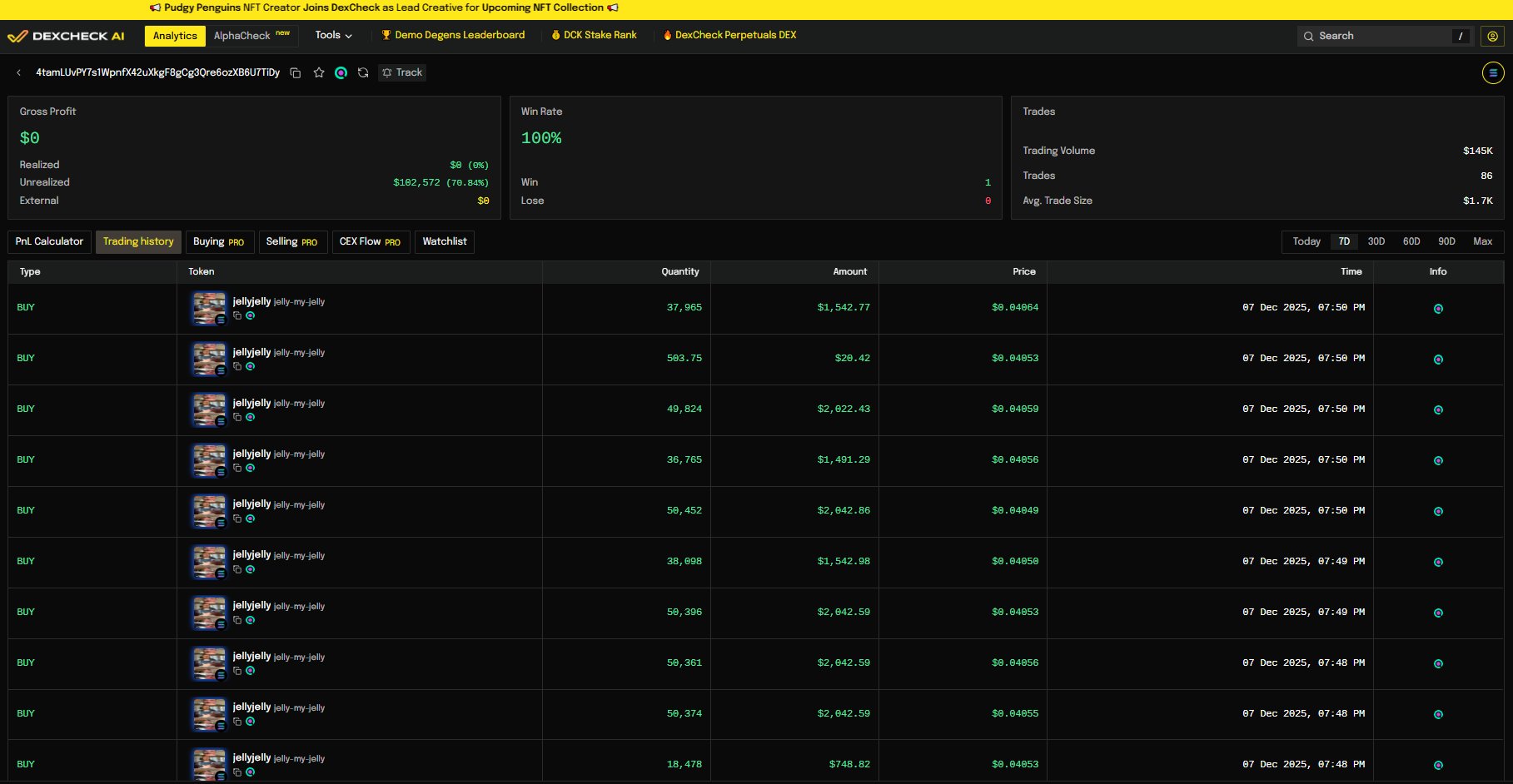This screenshot has width=1513, height=784.
Task: Open the Watchlist tab
Action: (444, 241)
